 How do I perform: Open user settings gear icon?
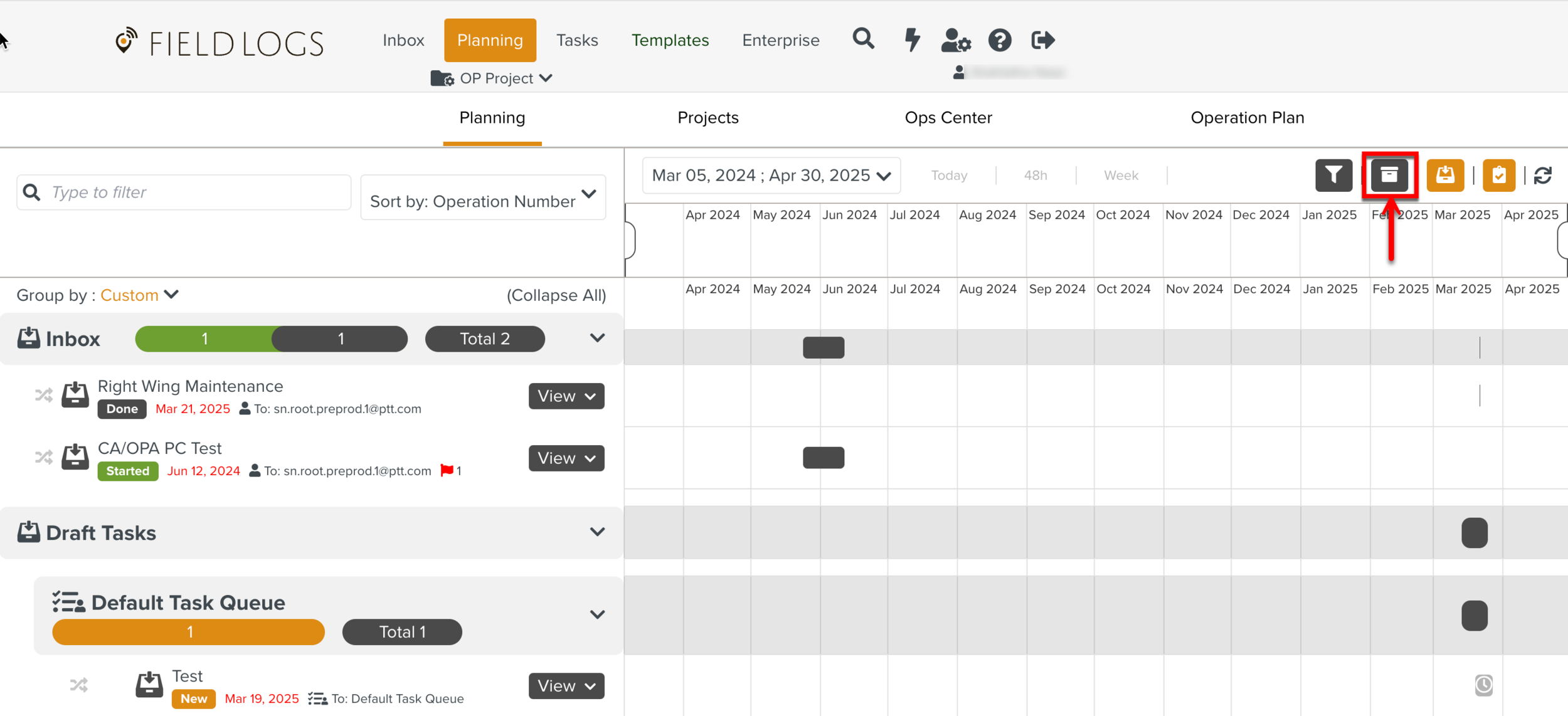[x=956, y=40]
